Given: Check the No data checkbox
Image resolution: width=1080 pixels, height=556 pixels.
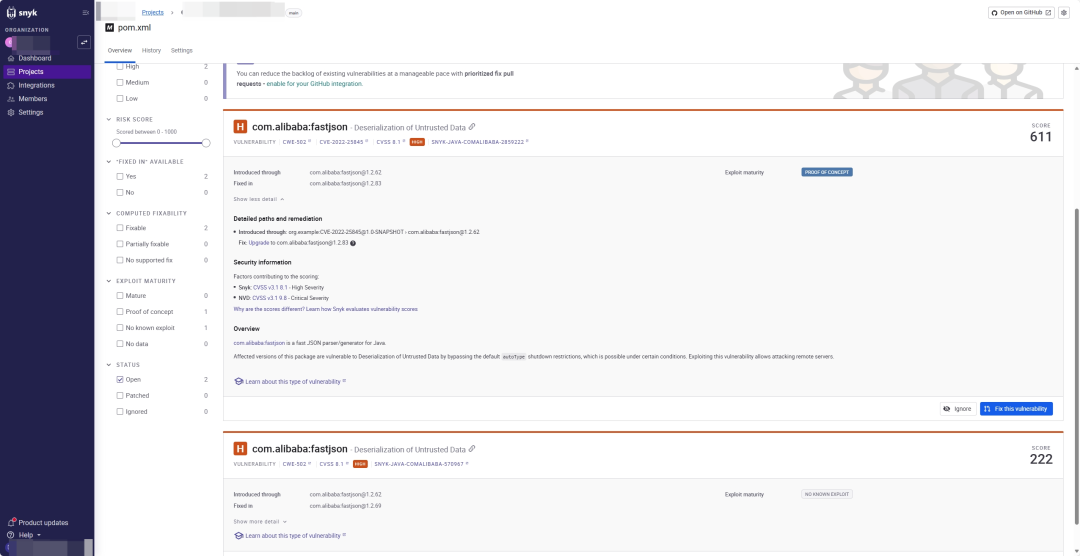Looking at the screenshot, I should 120,344.
